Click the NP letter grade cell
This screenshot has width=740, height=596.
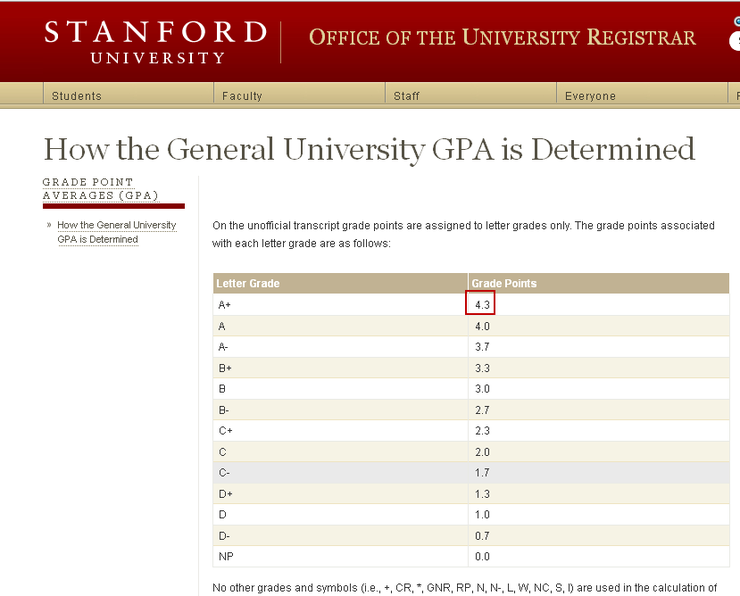(x=340, y=556)
